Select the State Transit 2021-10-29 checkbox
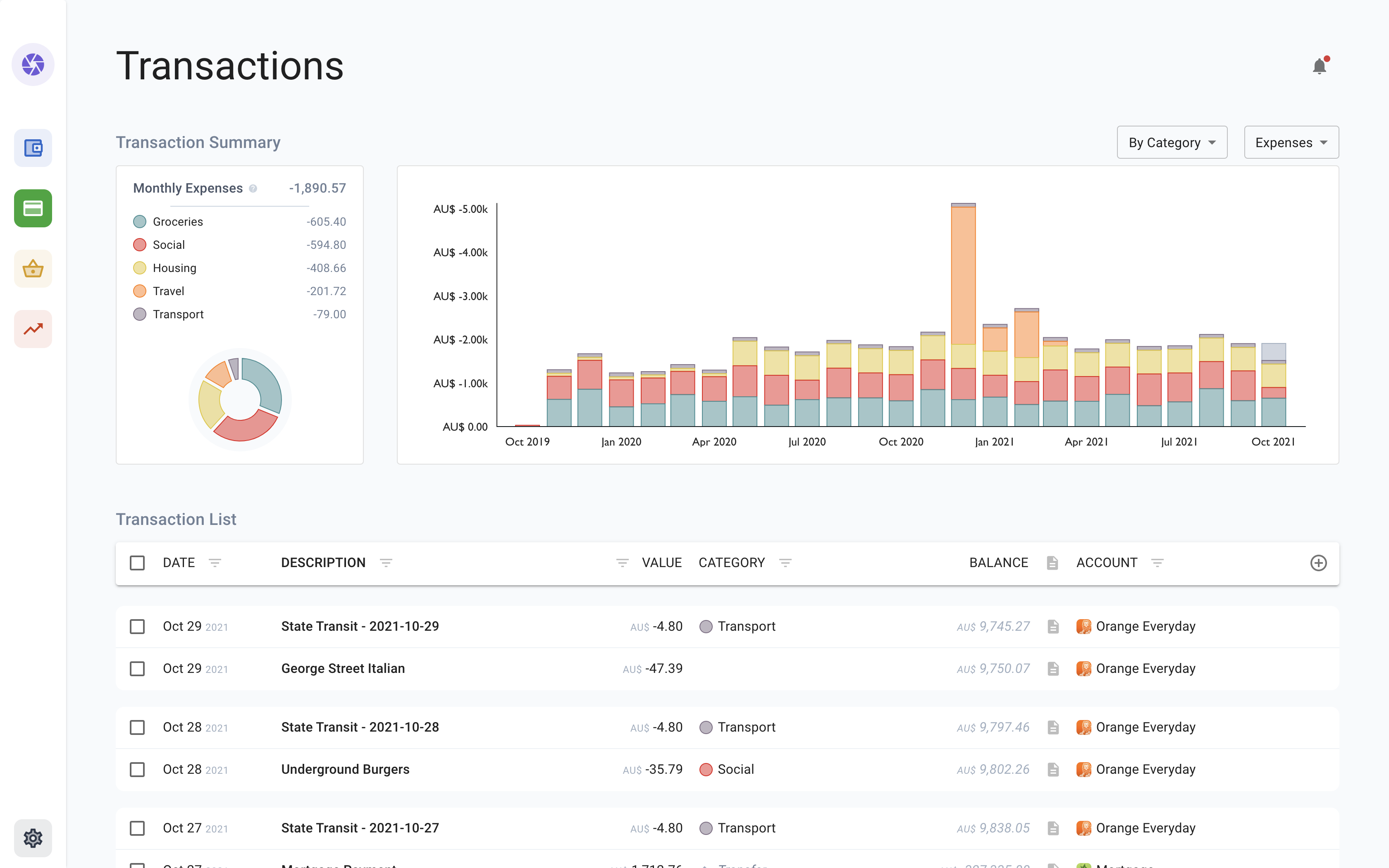1389x868 pixels. [137, 626]
